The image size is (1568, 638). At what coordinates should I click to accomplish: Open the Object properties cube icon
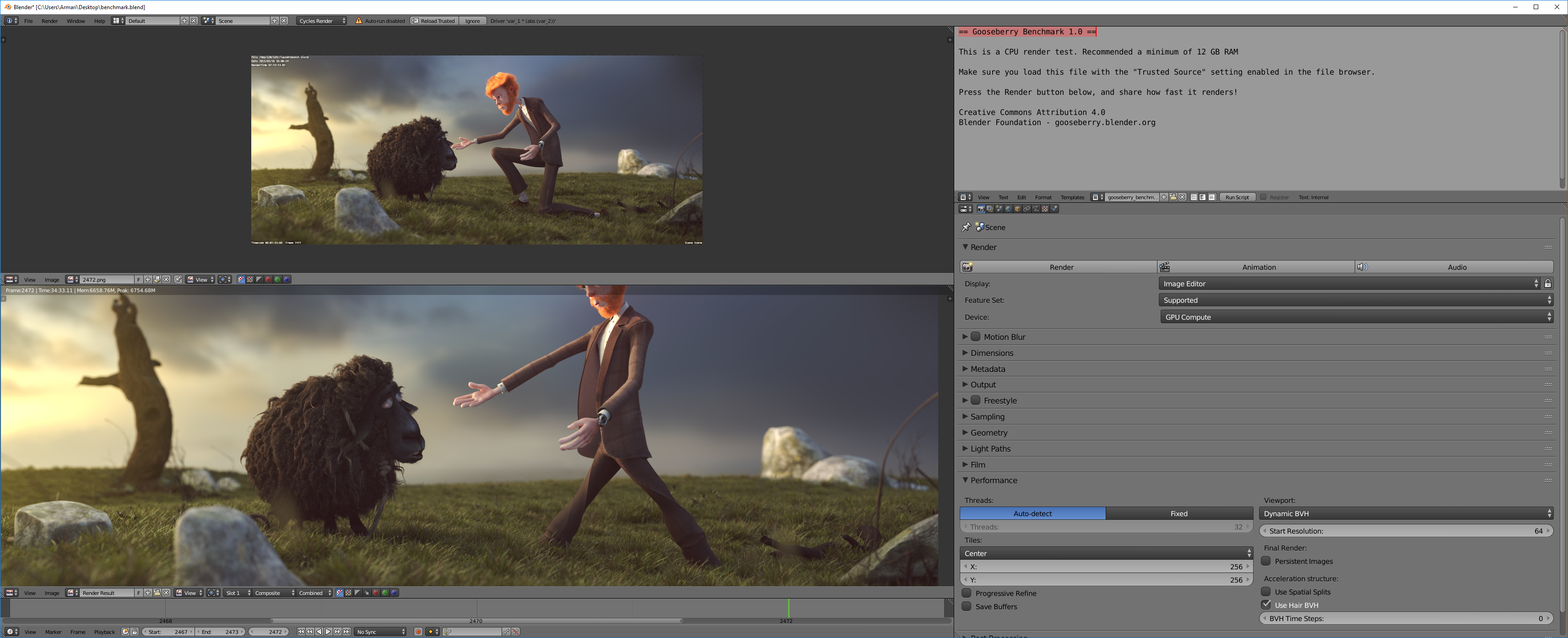coord(1017,209)
